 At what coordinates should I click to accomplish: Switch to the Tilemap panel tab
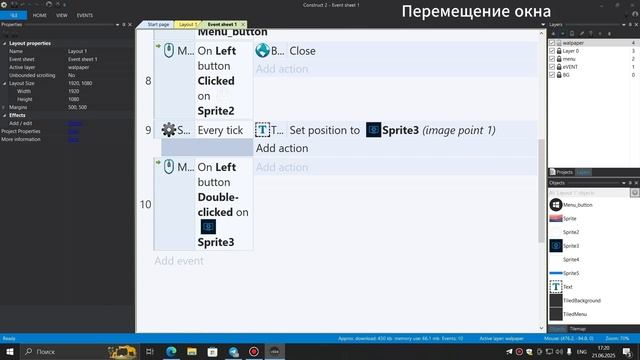(578, 329)
